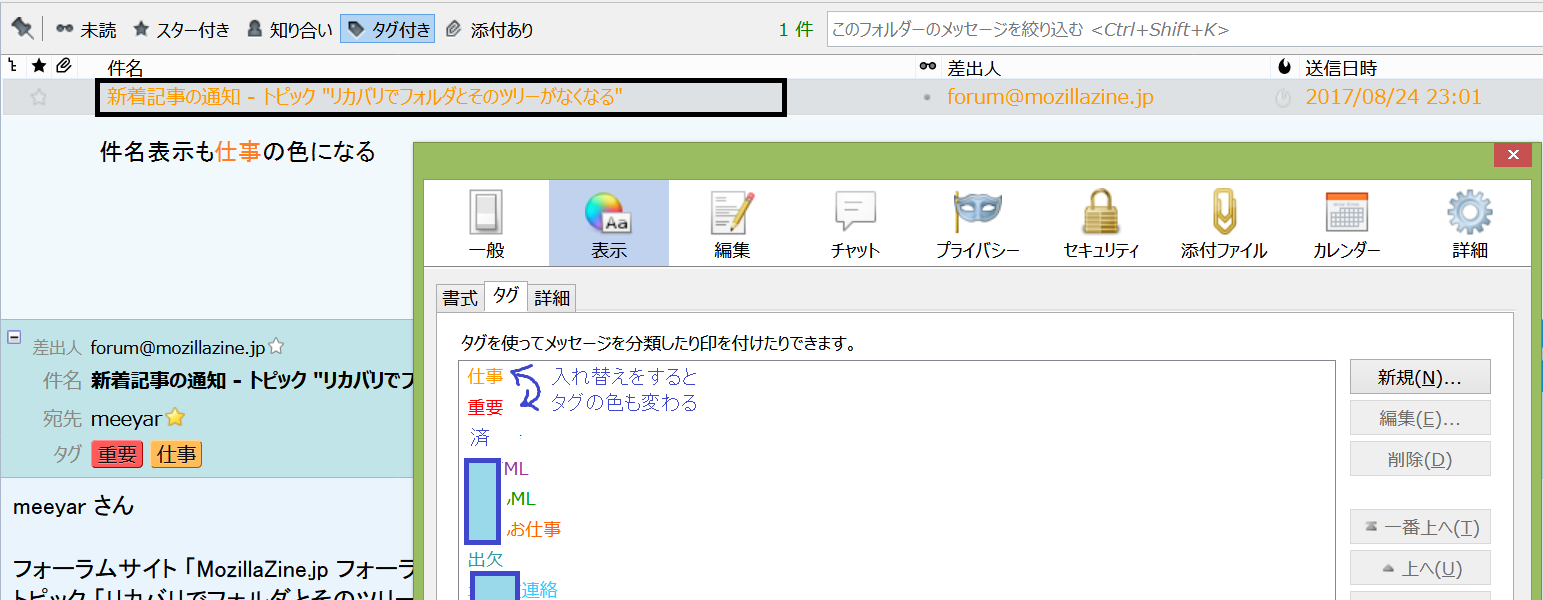The width and height of the screenshot is (1543, 600).
Task: Select the Display (表示) preferences icon
Action: [x=608, y=222]
